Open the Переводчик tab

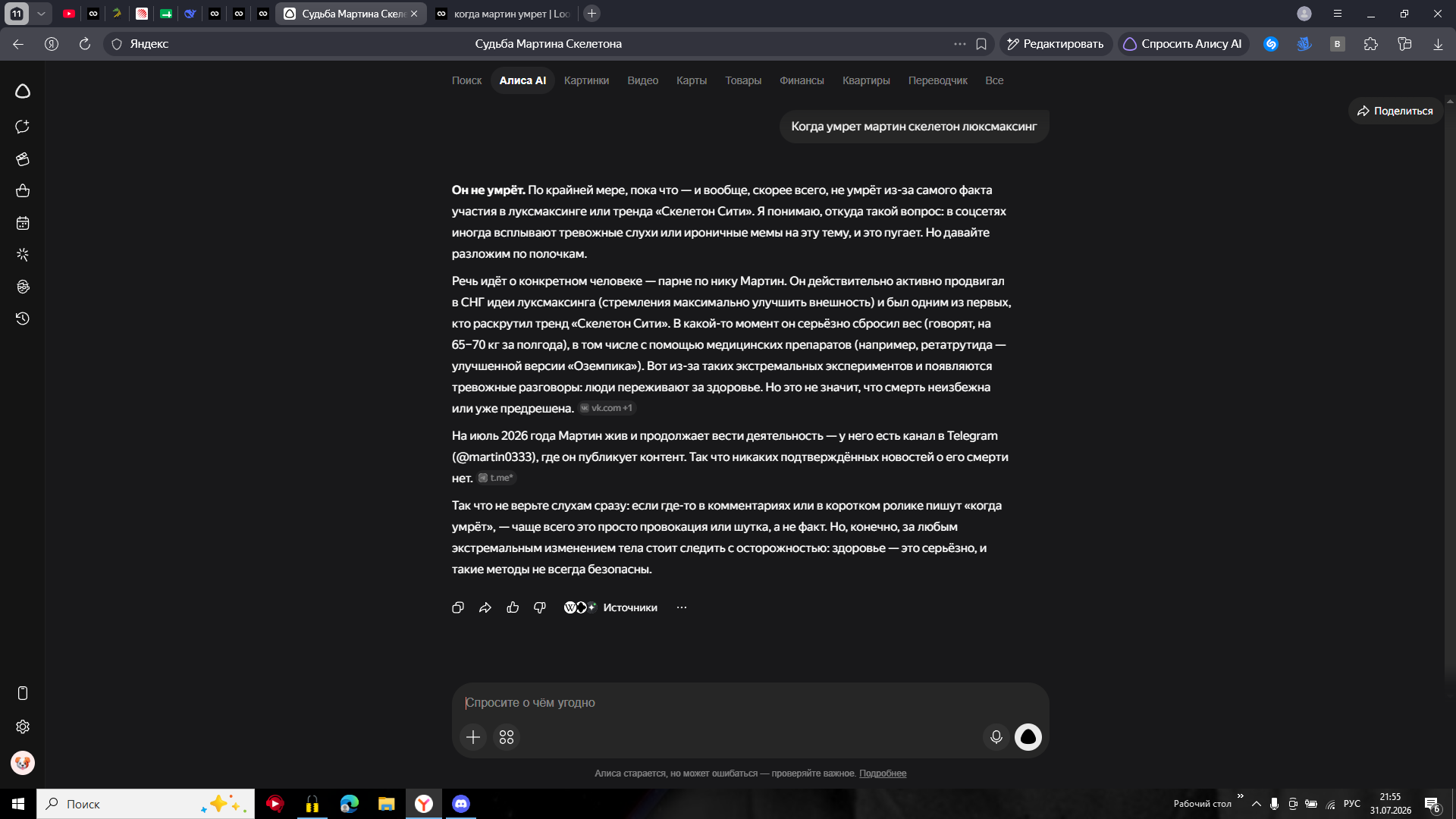pos(938,80)
